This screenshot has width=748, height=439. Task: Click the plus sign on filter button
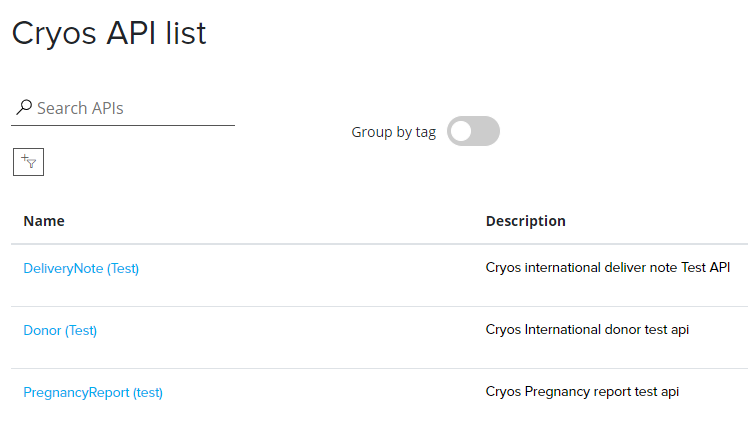coord(24,158)
